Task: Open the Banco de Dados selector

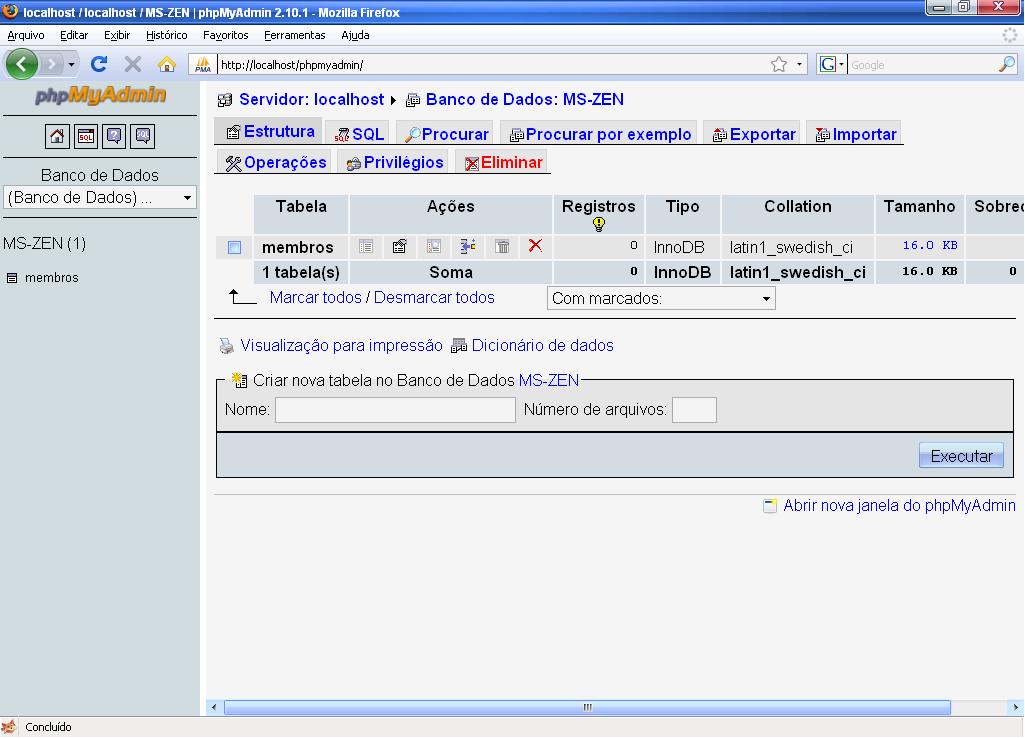Action: pyautogui.click(x=100, y=198)
